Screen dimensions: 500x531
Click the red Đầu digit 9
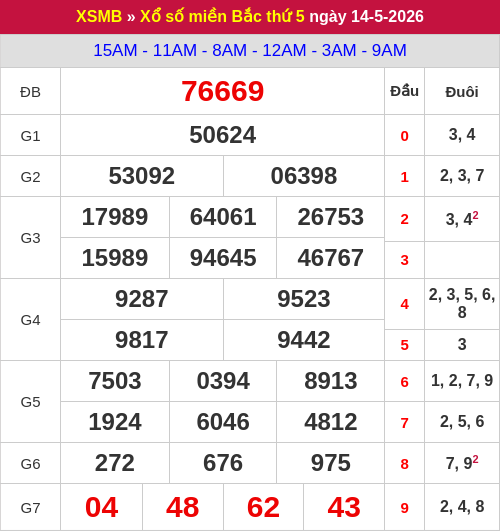click(x=404, y=508)
